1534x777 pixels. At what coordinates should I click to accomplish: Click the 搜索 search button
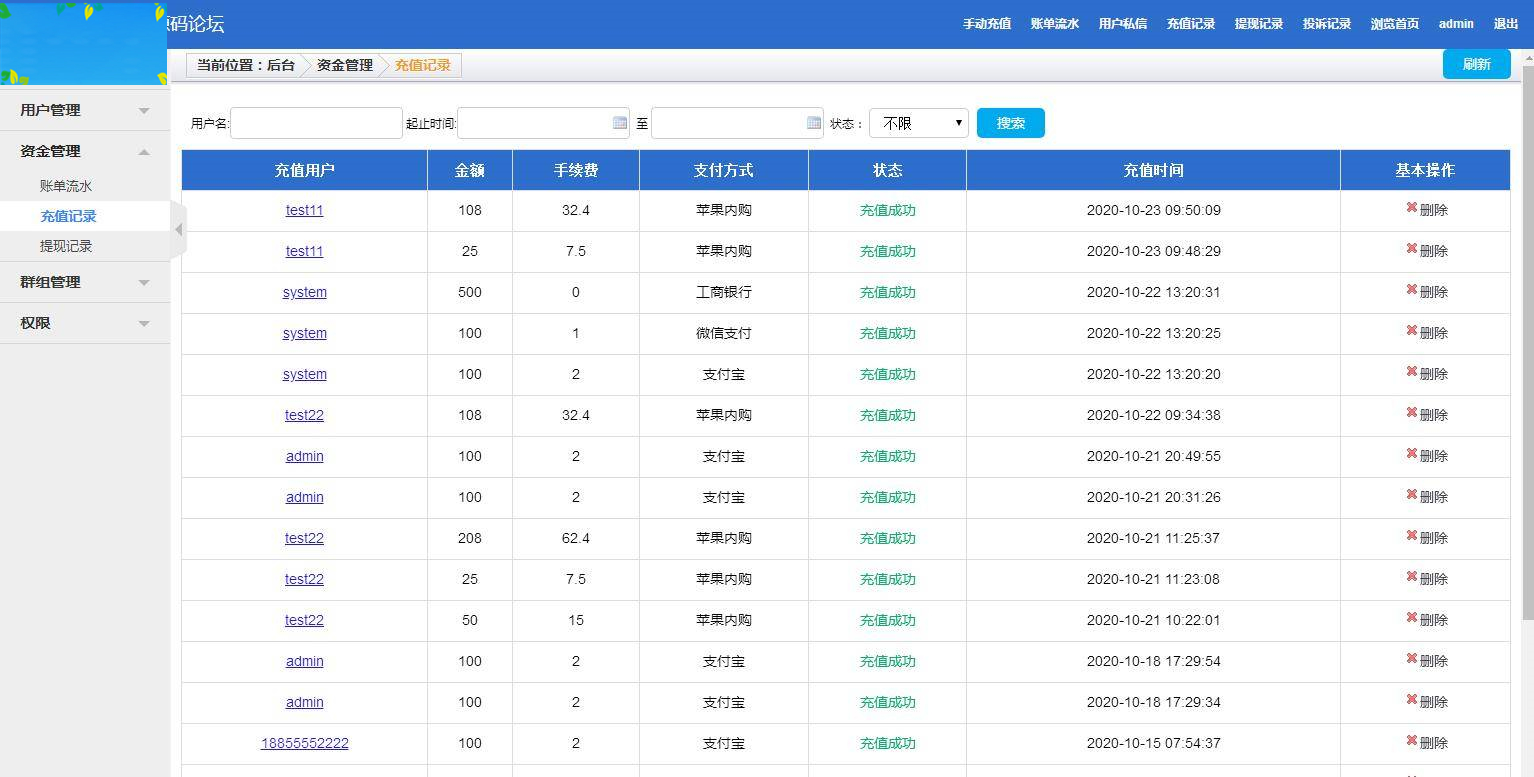pyautogui.click(x=1010, y=122)
